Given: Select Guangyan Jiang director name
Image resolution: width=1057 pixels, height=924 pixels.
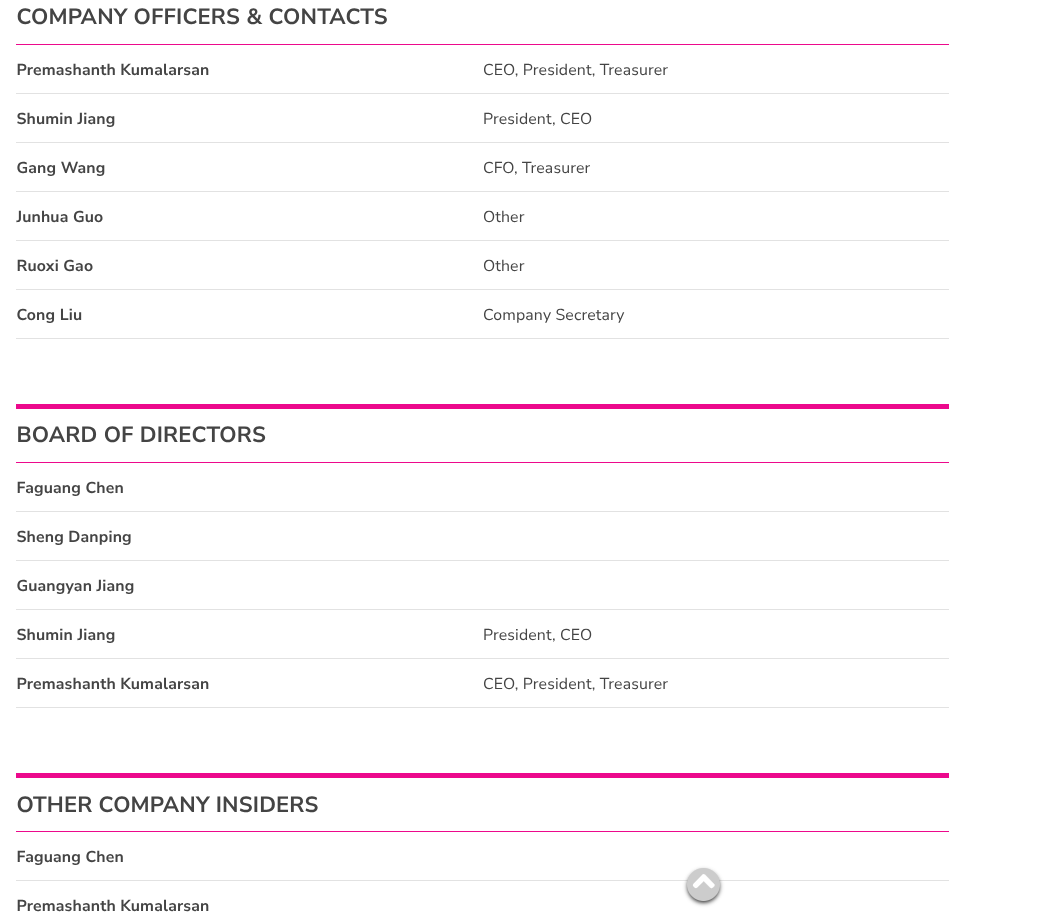Looking at the screenshot, I should [x=76, y=586].
